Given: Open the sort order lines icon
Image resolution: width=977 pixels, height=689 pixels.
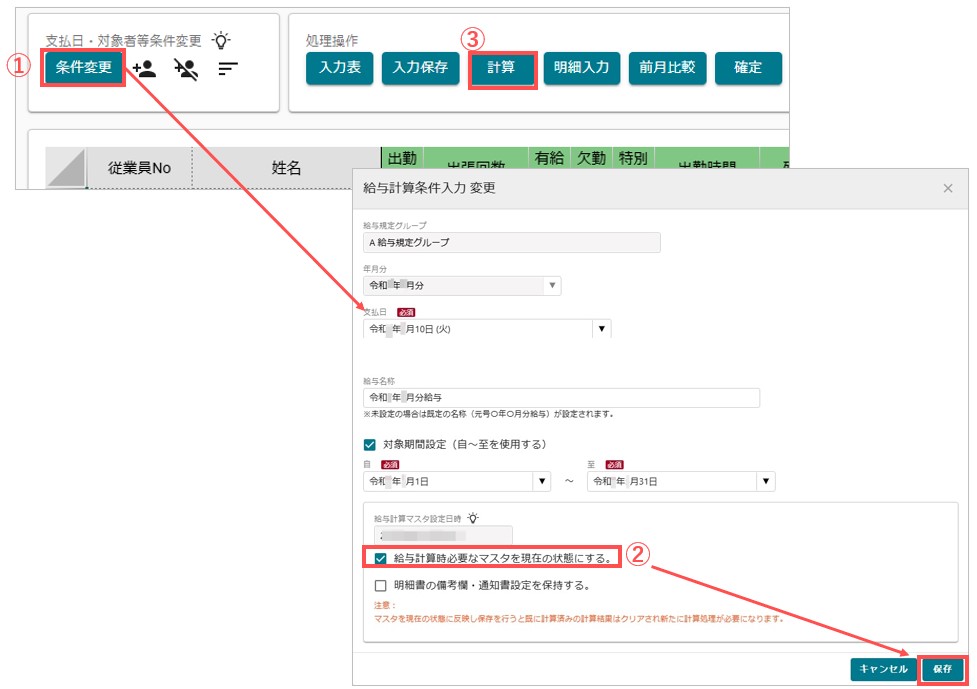Looking at the screenshot, I should [x=228, y=69].
